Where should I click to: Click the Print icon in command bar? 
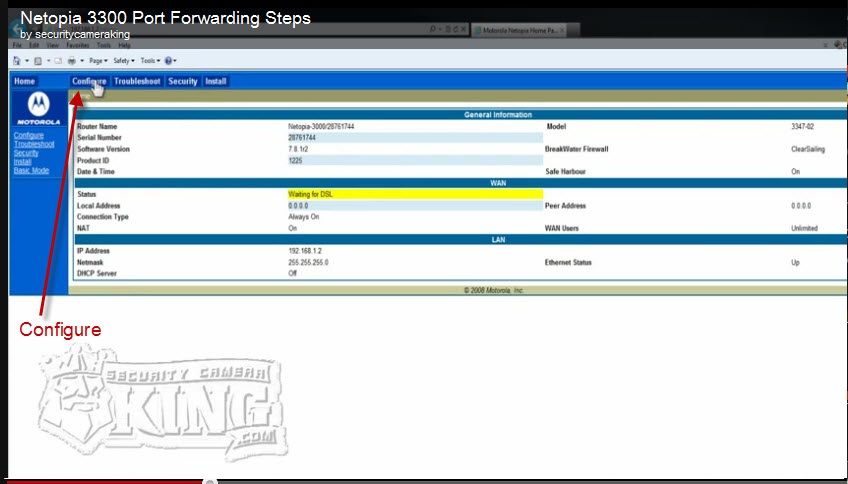pyautogui.click(x=72, y=61)
